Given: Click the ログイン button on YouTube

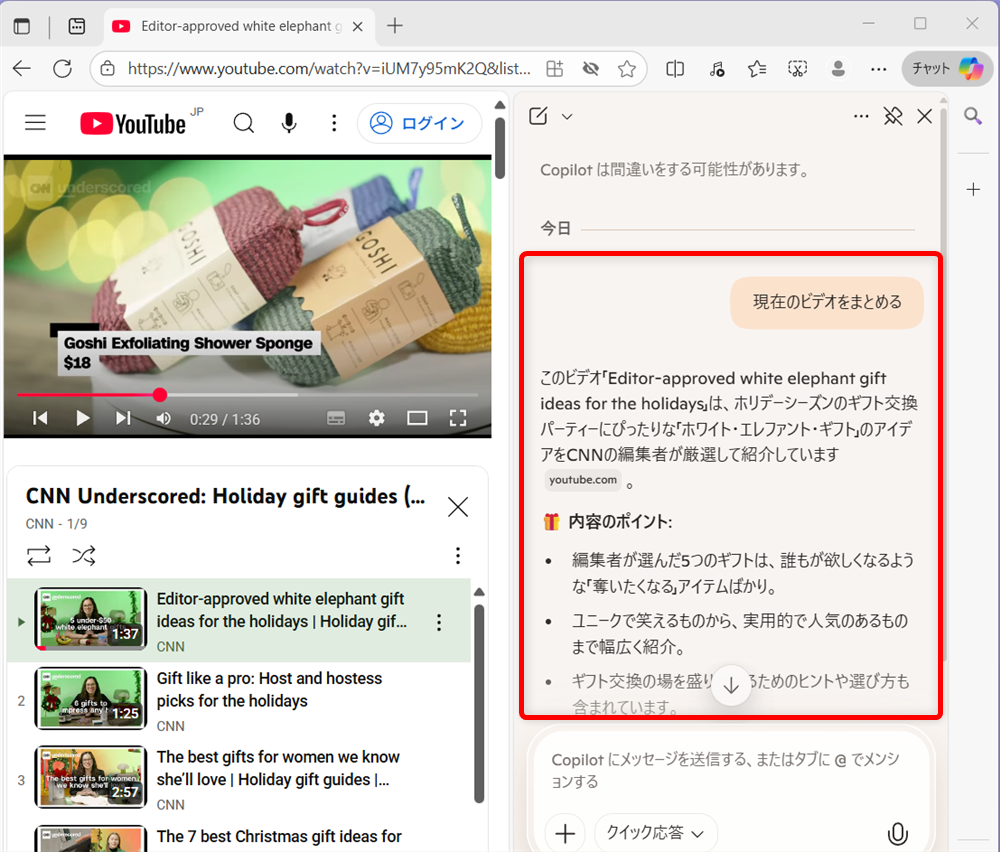Looking at the screenshot, I should [x=419, y=122].
